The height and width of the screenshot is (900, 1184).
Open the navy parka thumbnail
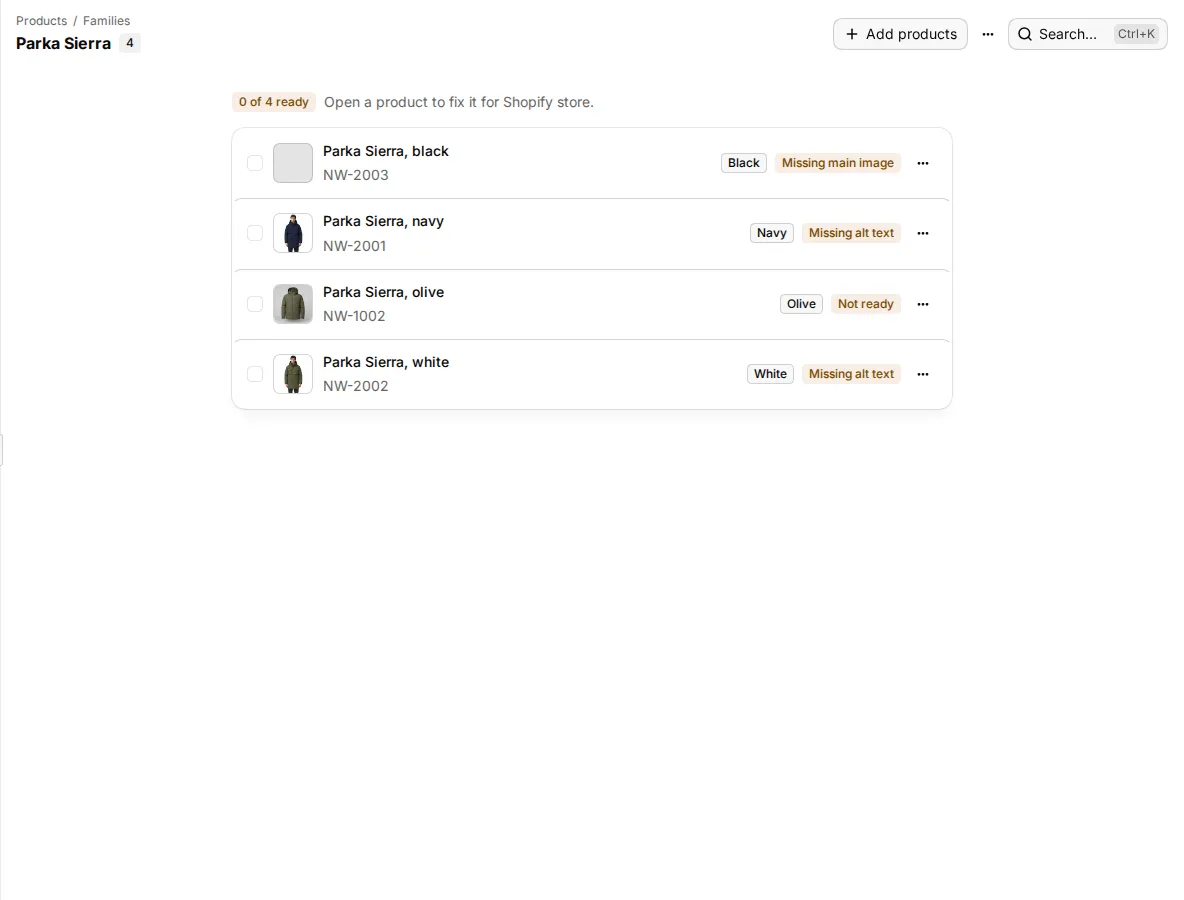point(293,233)
